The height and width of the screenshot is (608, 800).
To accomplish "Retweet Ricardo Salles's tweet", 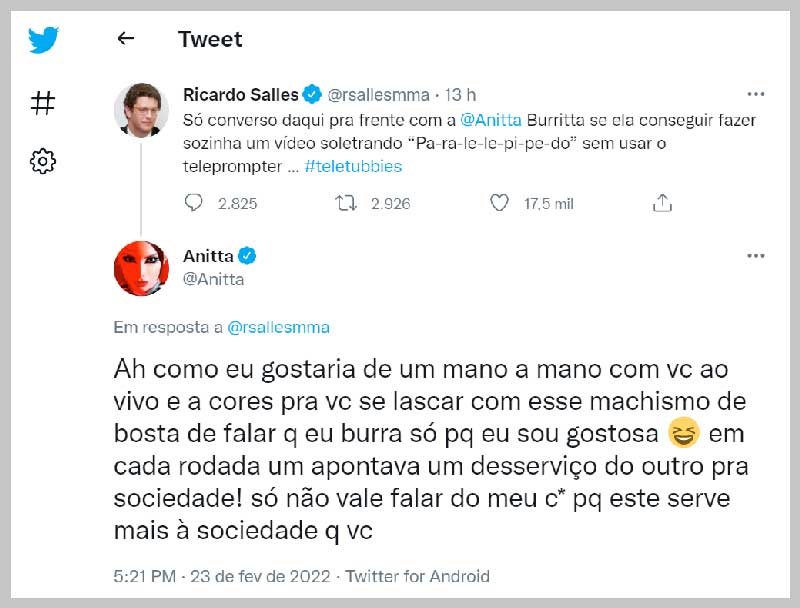I will (x=347, y=203).
